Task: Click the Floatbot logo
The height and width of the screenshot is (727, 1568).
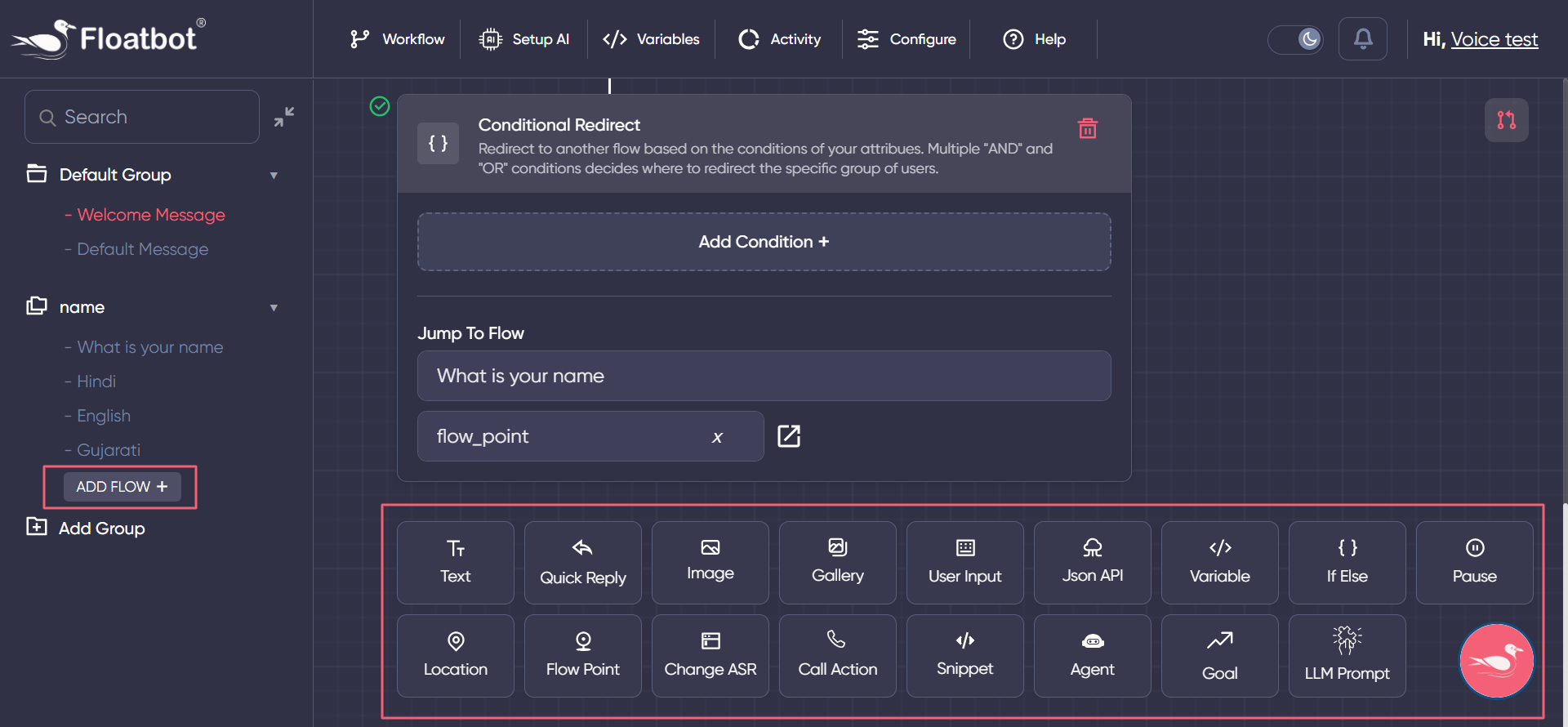Action: (x=109, y=38)
